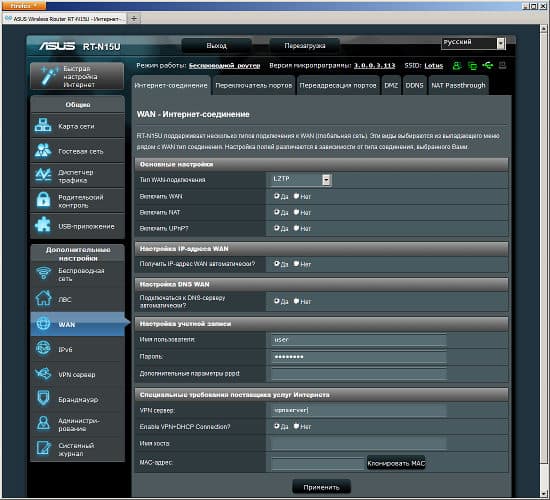
Task: Select 'Да' for Enable VPN+DHCP Connection
Action: click(276, 426)
